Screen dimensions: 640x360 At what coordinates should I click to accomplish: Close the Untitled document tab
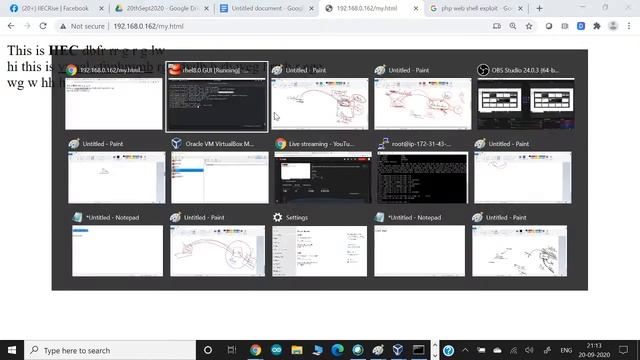tap(311, 8)
